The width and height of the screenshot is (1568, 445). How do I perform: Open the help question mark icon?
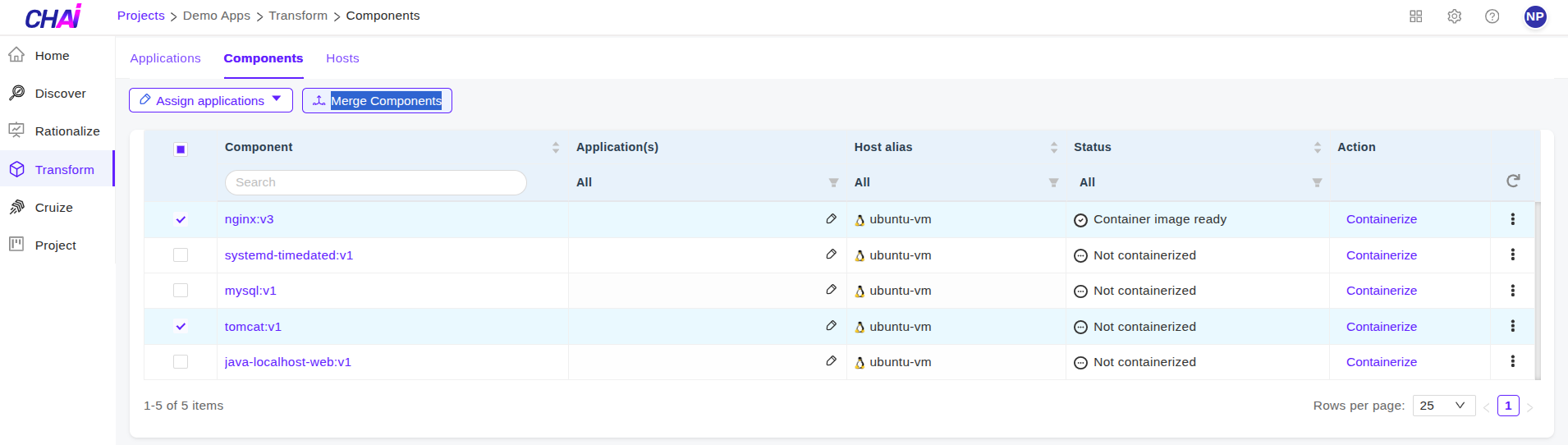tap(1492, 16)
